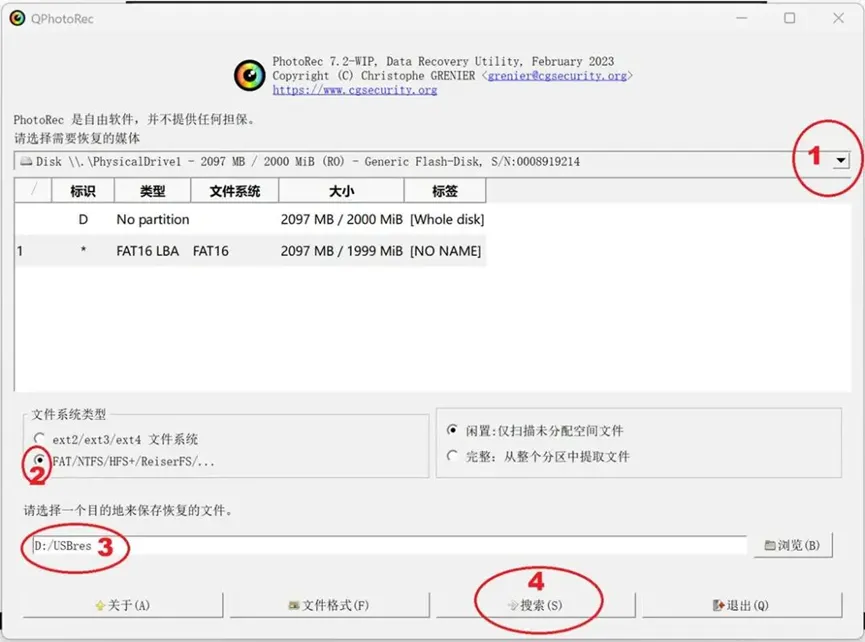865x642 pixels.
Task: Select the No partition Whole disk row
Action: click(250, 220)
